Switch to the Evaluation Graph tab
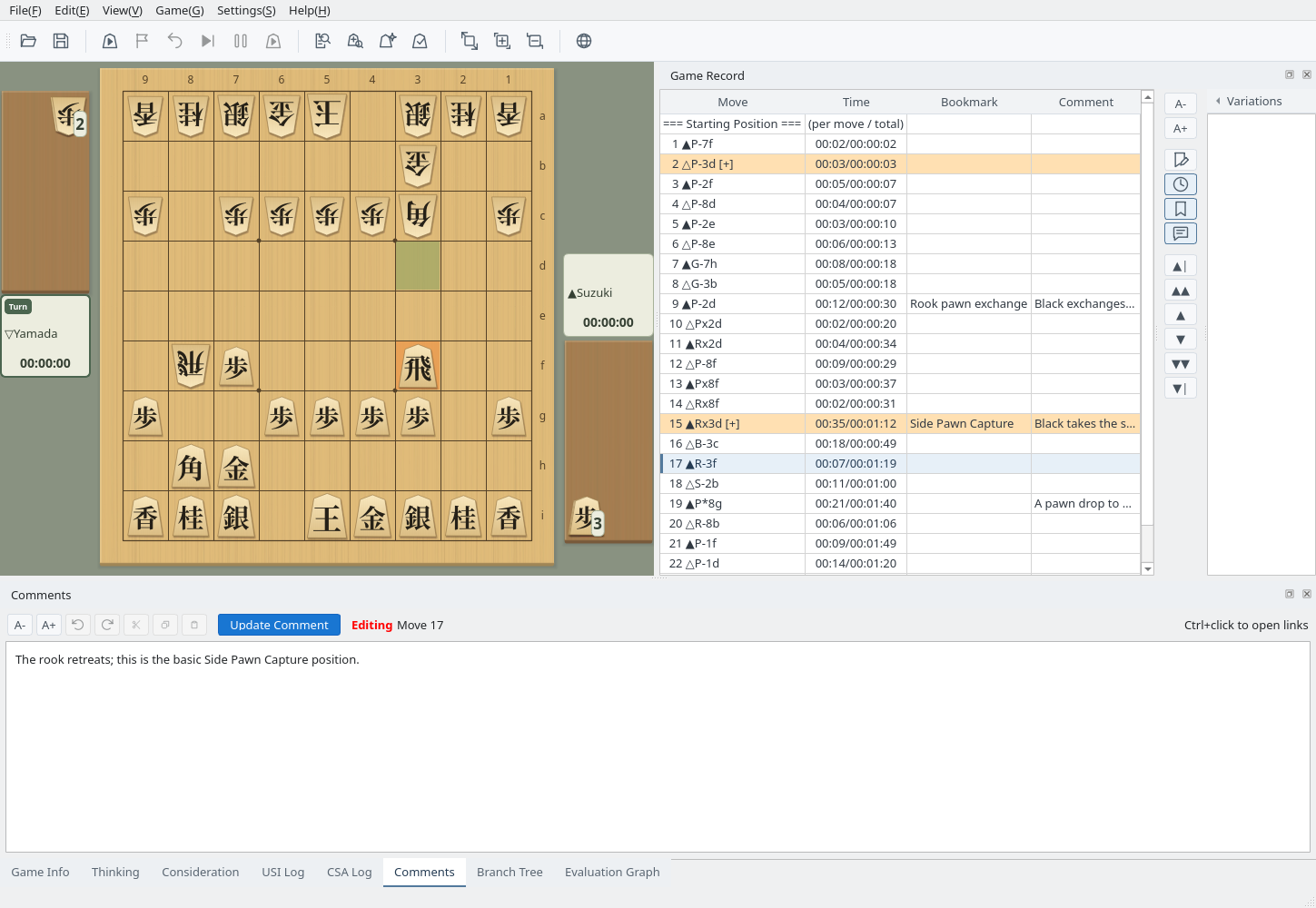The height and width of the screenshot is (908, 1316). point(612,872)
